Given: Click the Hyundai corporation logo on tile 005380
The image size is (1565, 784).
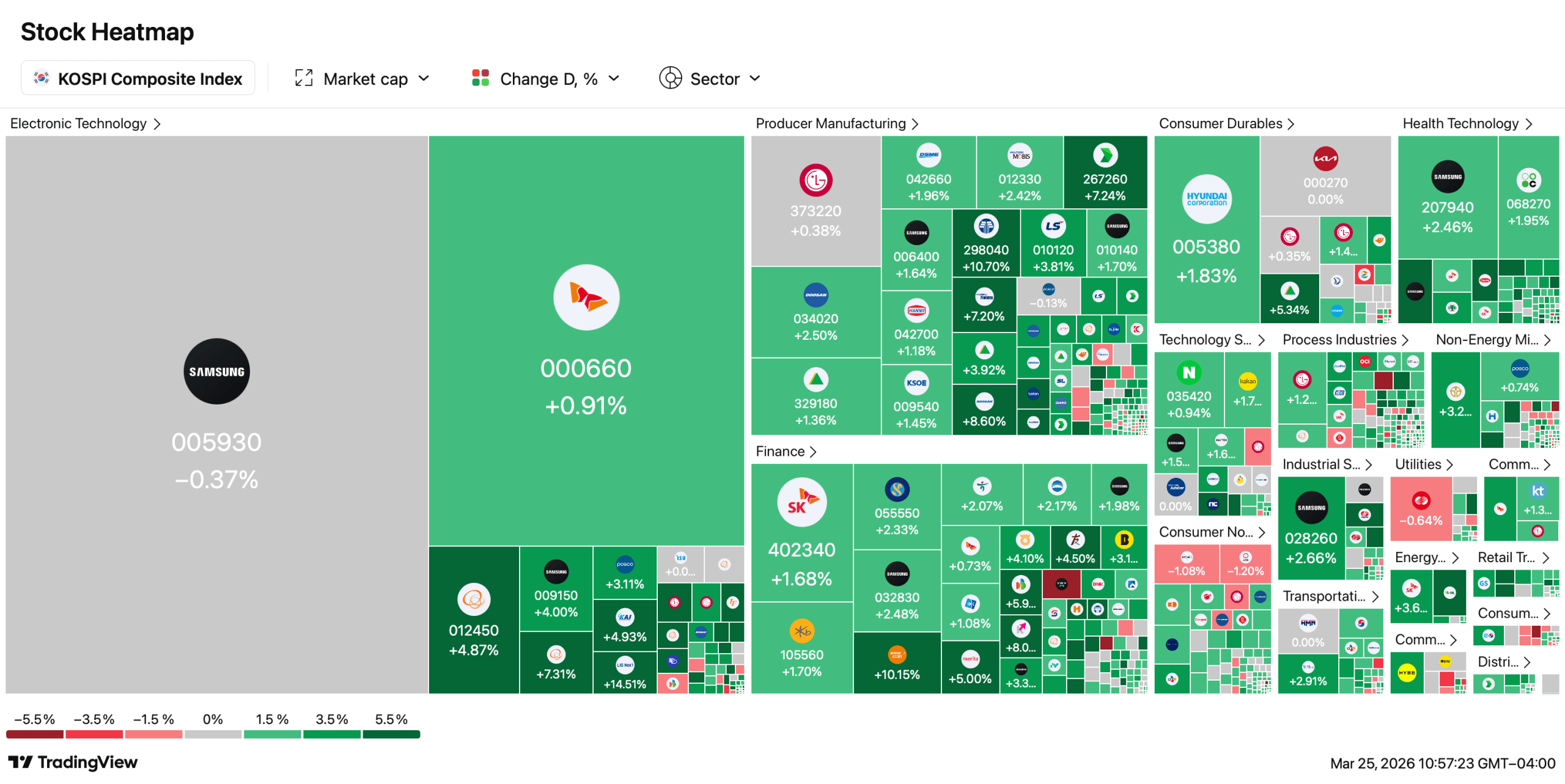Looking at the screenshot, I should 1206,199.
